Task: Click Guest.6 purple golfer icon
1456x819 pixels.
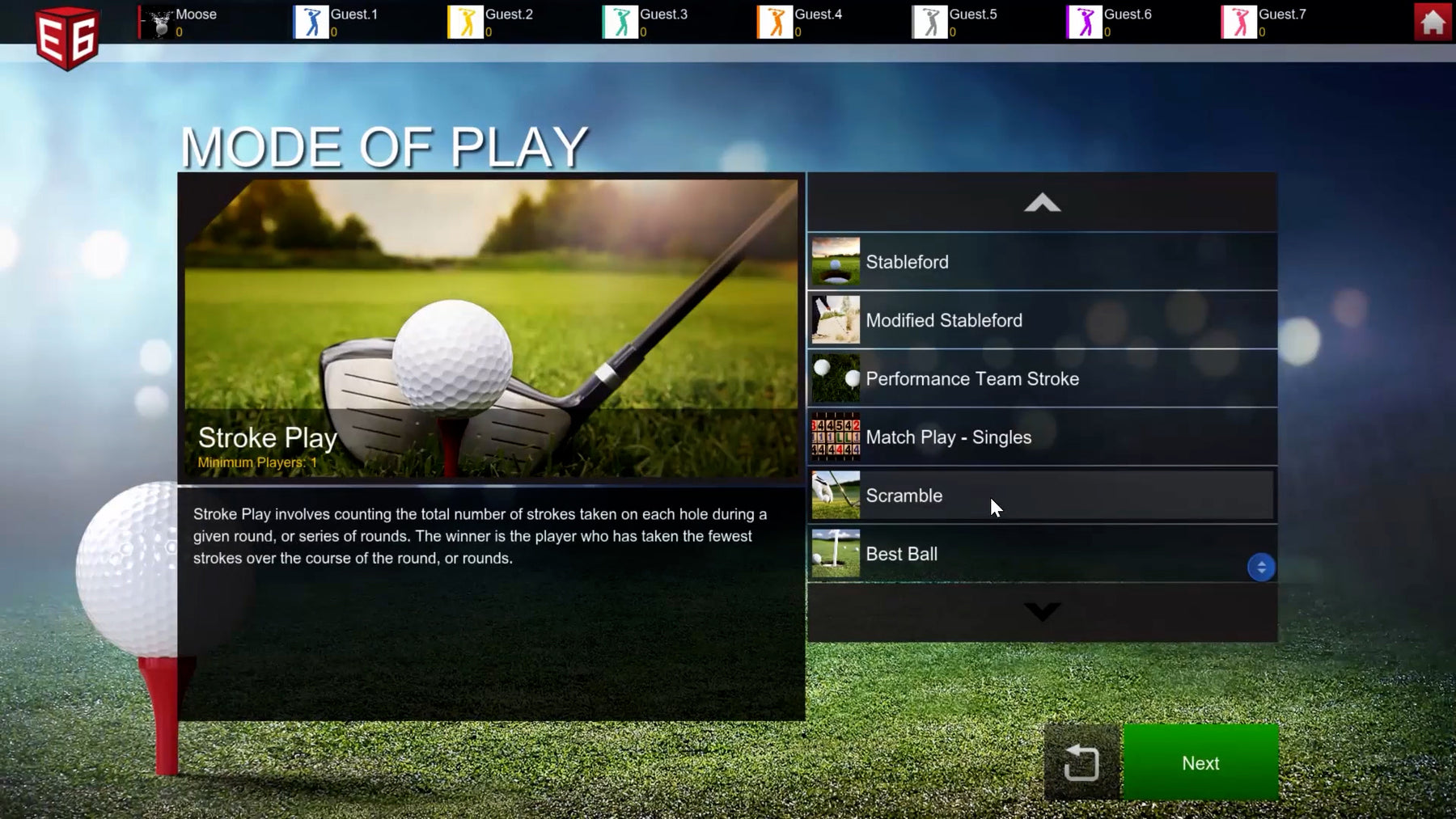Action: (x=1085, y=23)
